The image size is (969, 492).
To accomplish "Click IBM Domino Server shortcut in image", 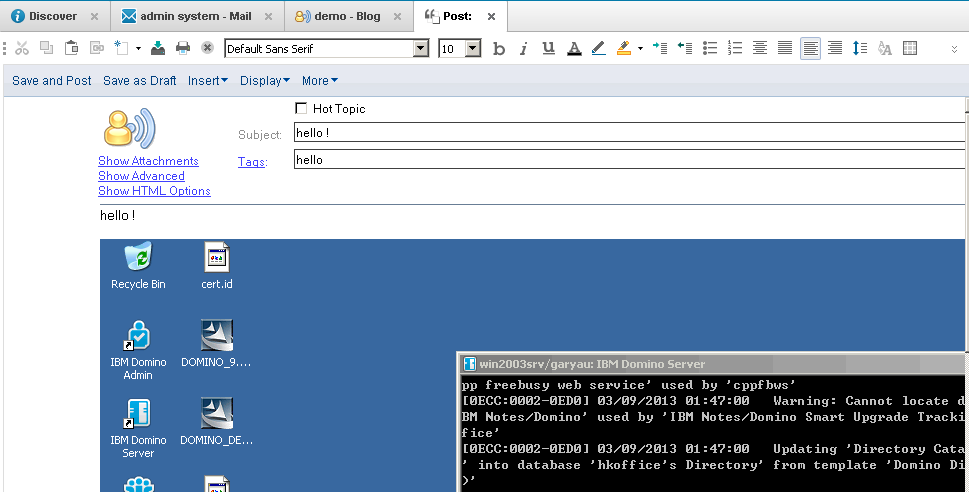I will [138, 428].
